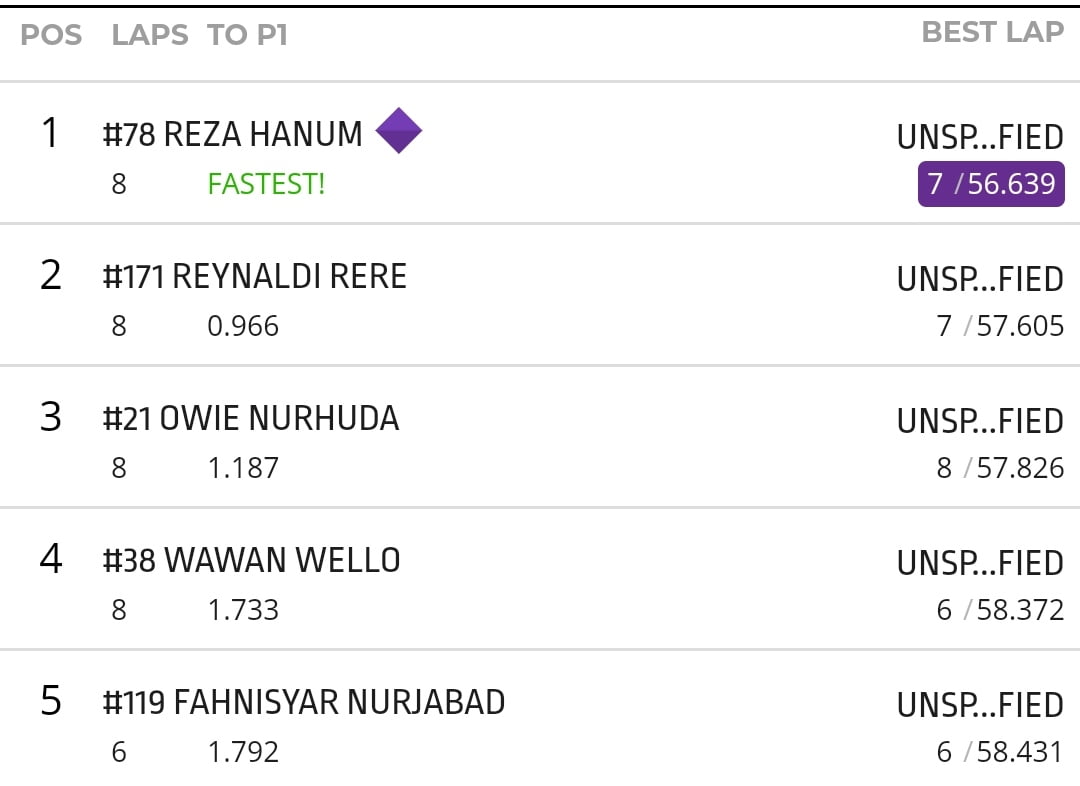The height and width of the screenshot is (786, 1080).
Task: Click the 1.187 gap value
Action: 243,469
